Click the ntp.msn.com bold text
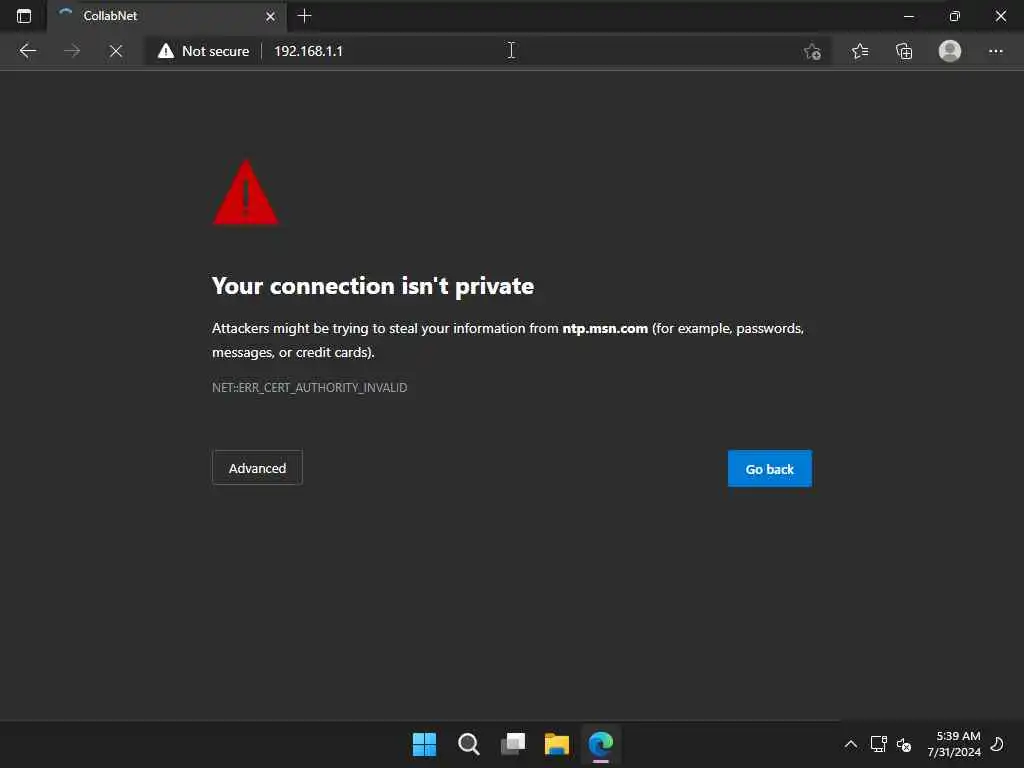This screenshot has height=768, width=1024. click(605, 328)
